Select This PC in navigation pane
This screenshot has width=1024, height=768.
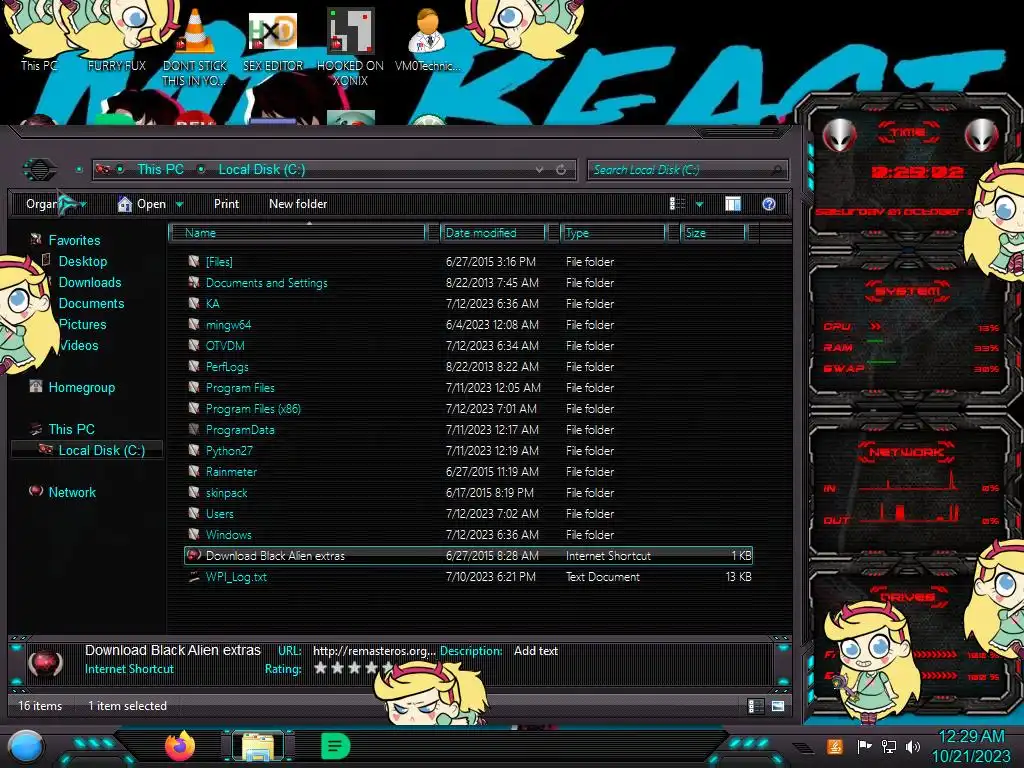coord(71,429)
